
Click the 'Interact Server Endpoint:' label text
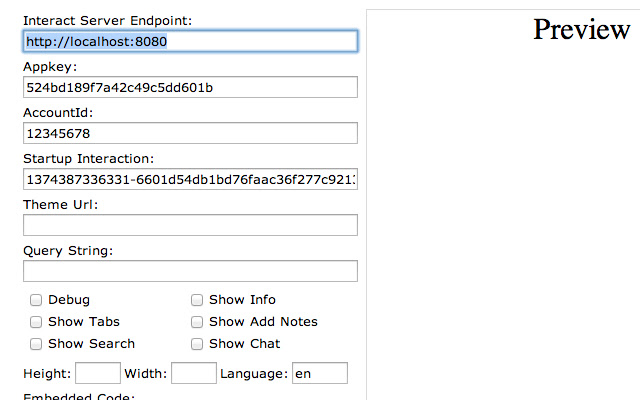(108, 21)
